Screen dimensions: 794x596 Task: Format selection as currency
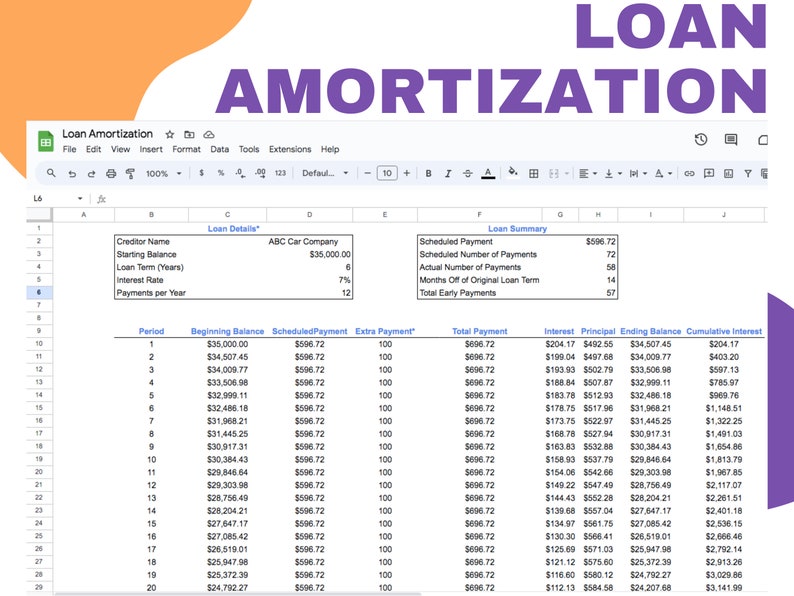[x=202, y=173]
